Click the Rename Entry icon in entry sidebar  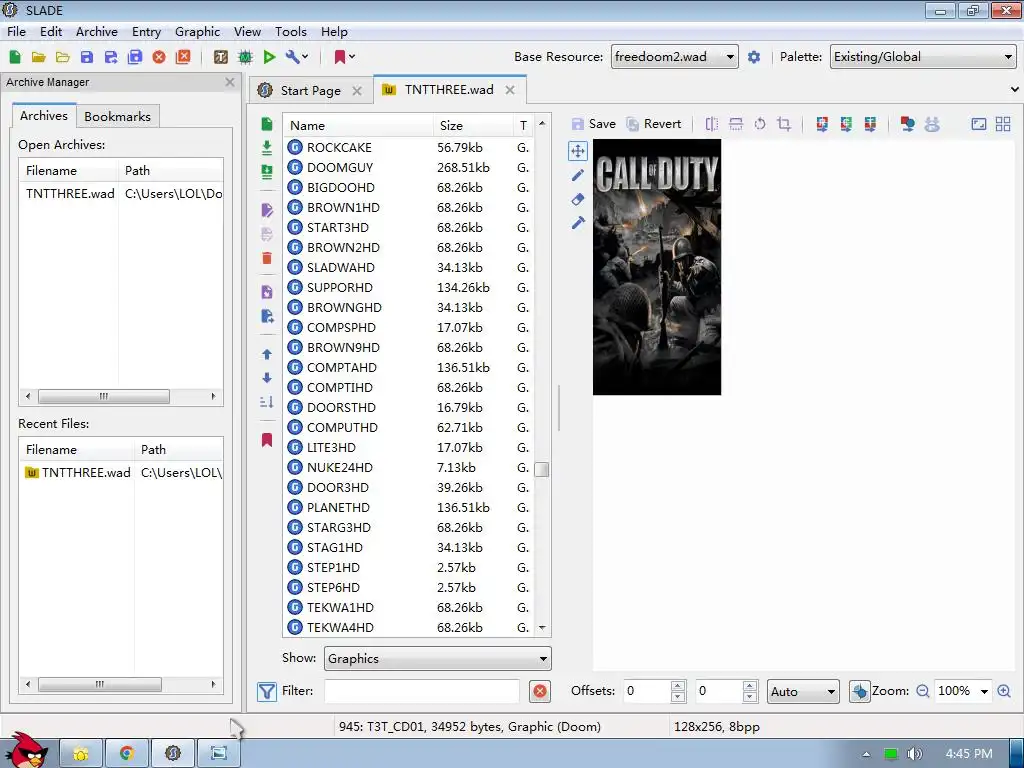tap(266, 210)
